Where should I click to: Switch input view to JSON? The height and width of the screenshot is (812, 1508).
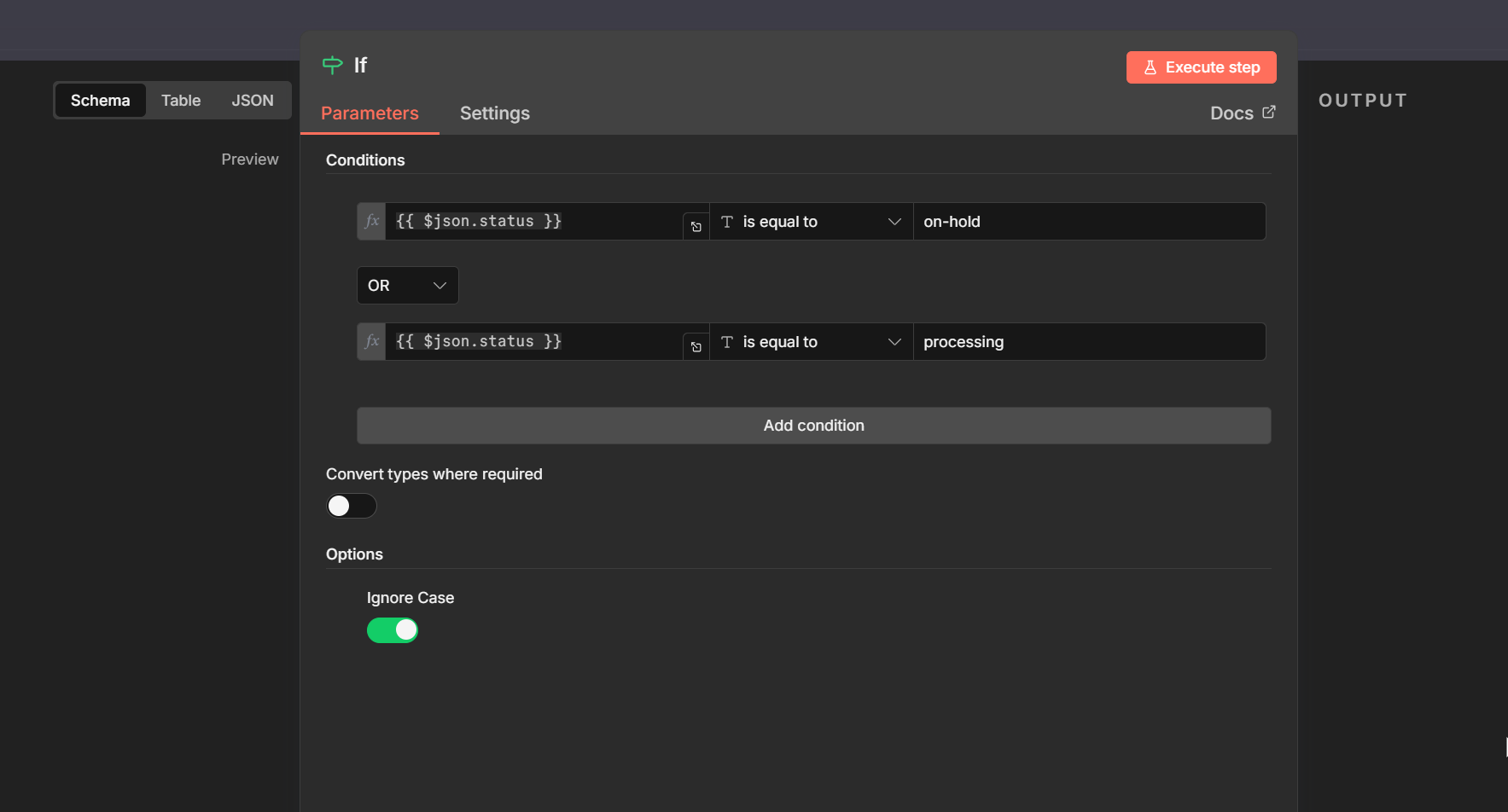tap(253, 101)
